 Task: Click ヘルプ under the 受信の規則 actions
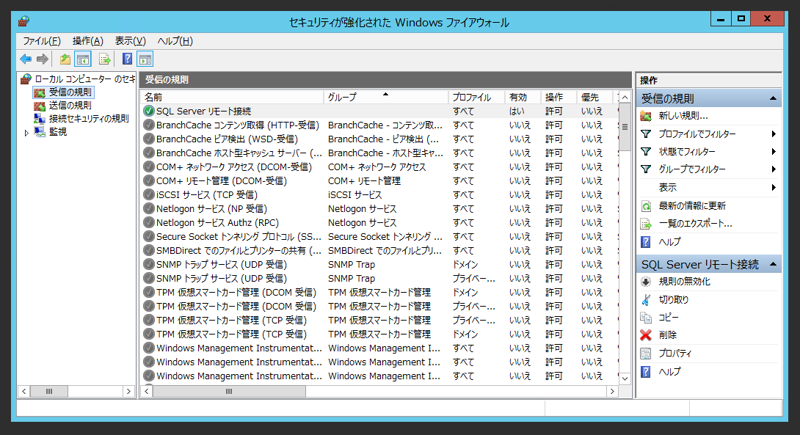tap(670, 242)
